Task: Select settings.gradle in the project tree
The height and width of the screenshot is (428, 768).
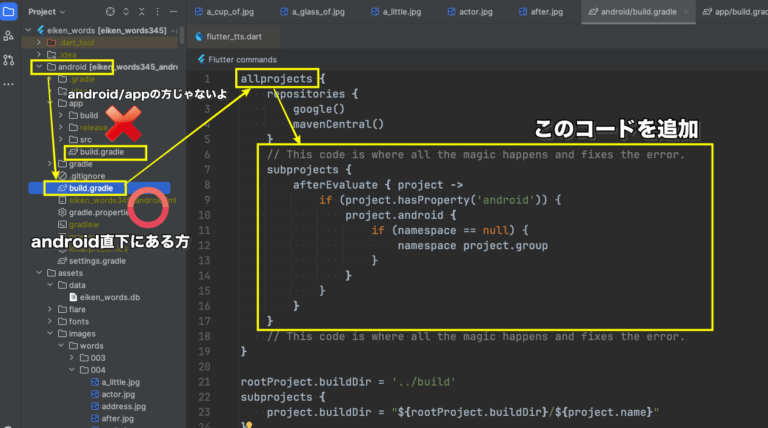Action: coord(97,260)
